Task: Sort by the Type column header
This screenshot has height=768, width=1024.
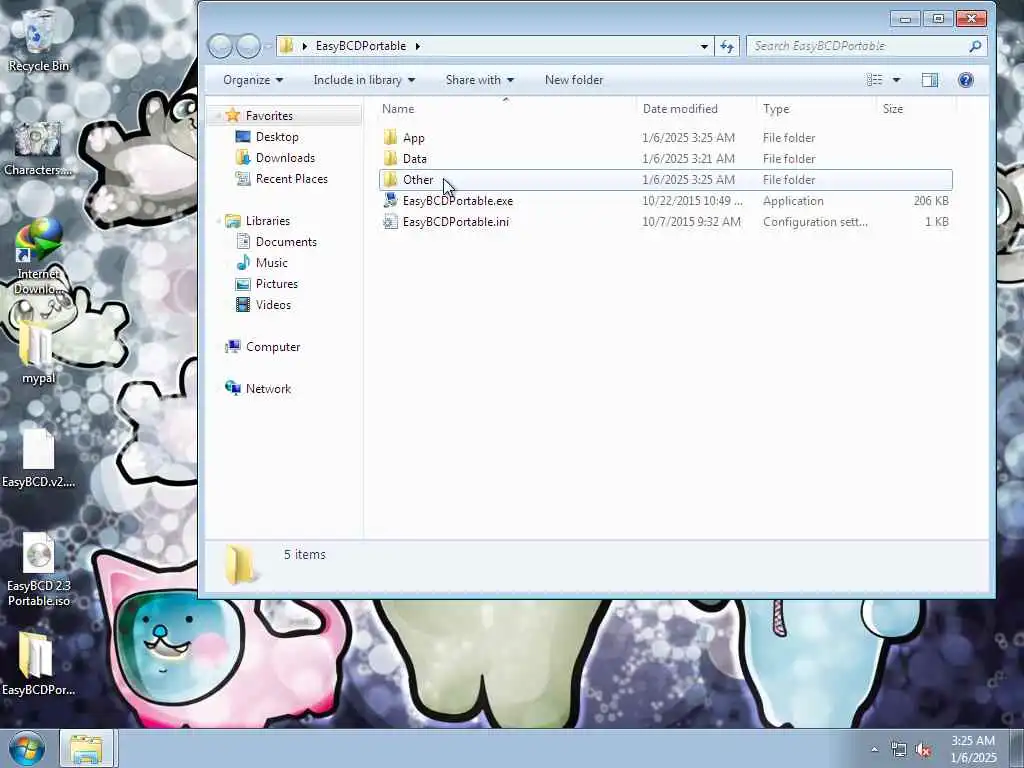Action: click(816, 109)
